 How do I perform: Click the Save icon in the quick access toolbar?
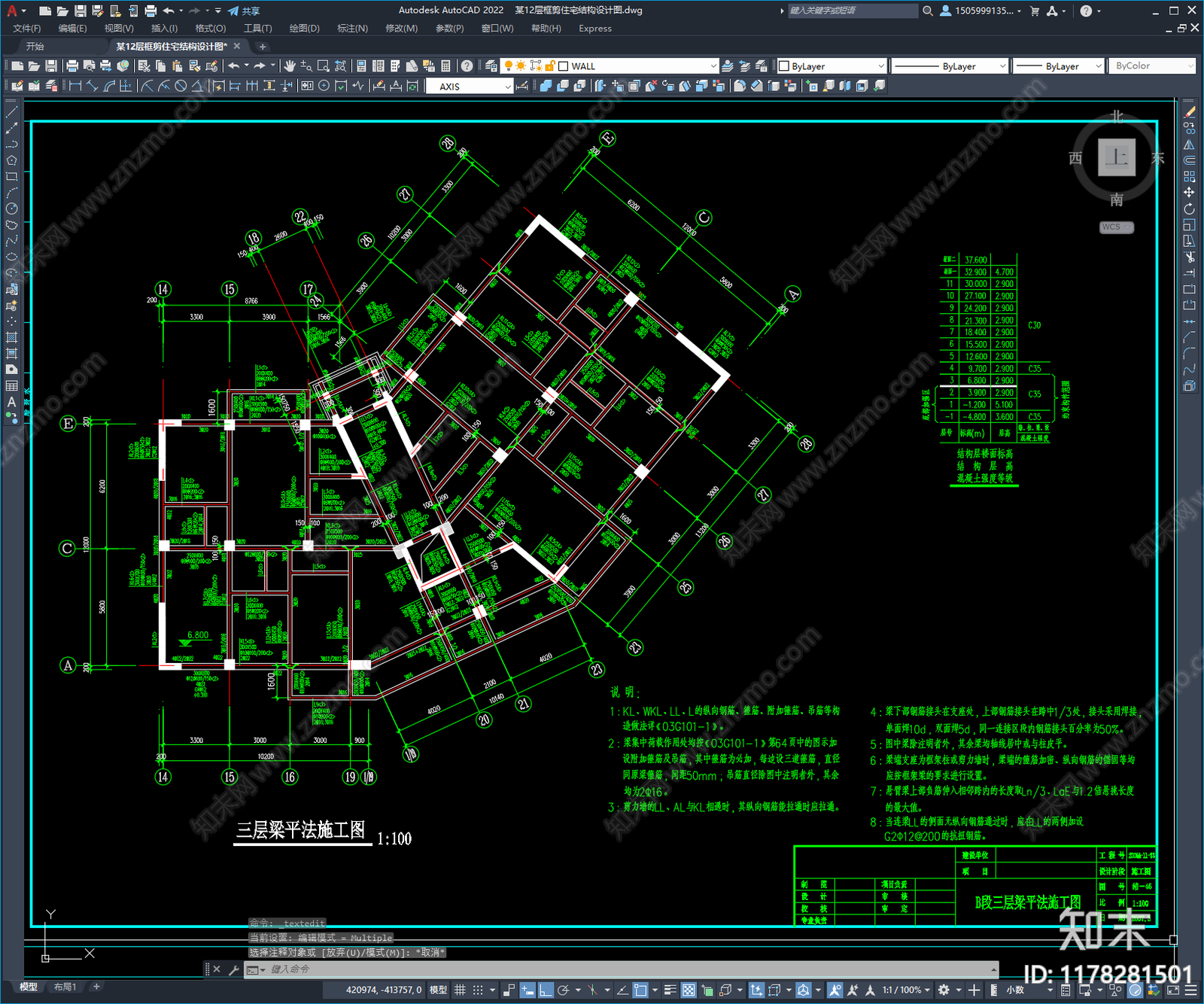coord(80,11)
